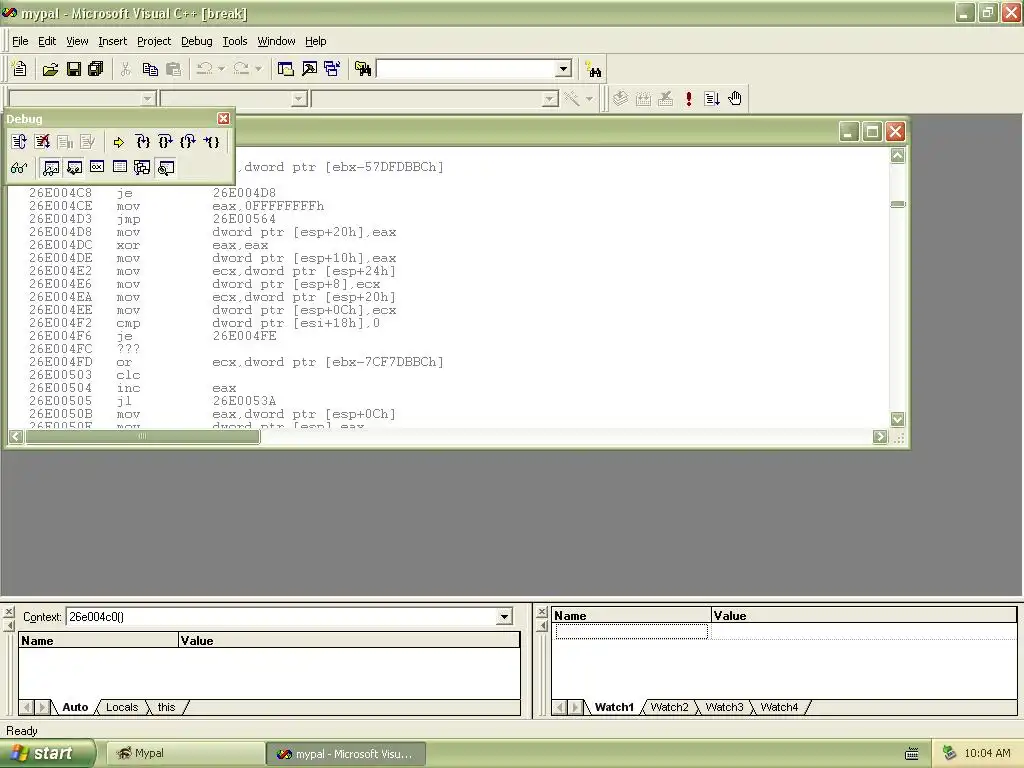Open the Edit menu
The height and width of the screenshot is (768, 1024).
(47, 41)
